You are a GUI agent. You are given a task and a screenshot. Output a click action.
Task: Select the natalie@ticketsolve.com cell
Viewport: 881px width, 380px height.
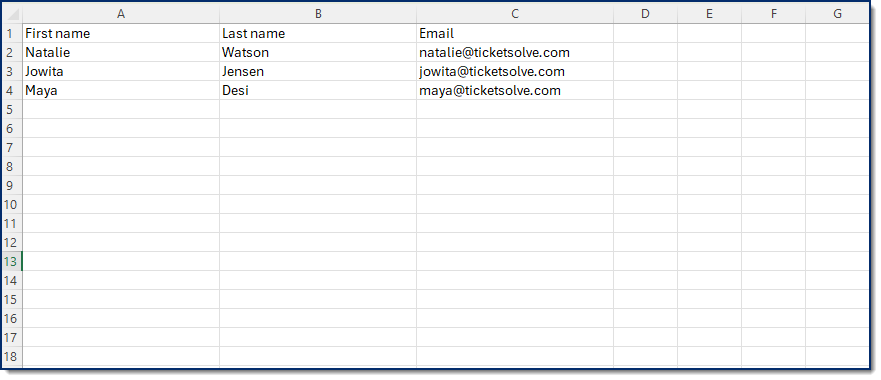pyautogui.click(x=515, y=52)
